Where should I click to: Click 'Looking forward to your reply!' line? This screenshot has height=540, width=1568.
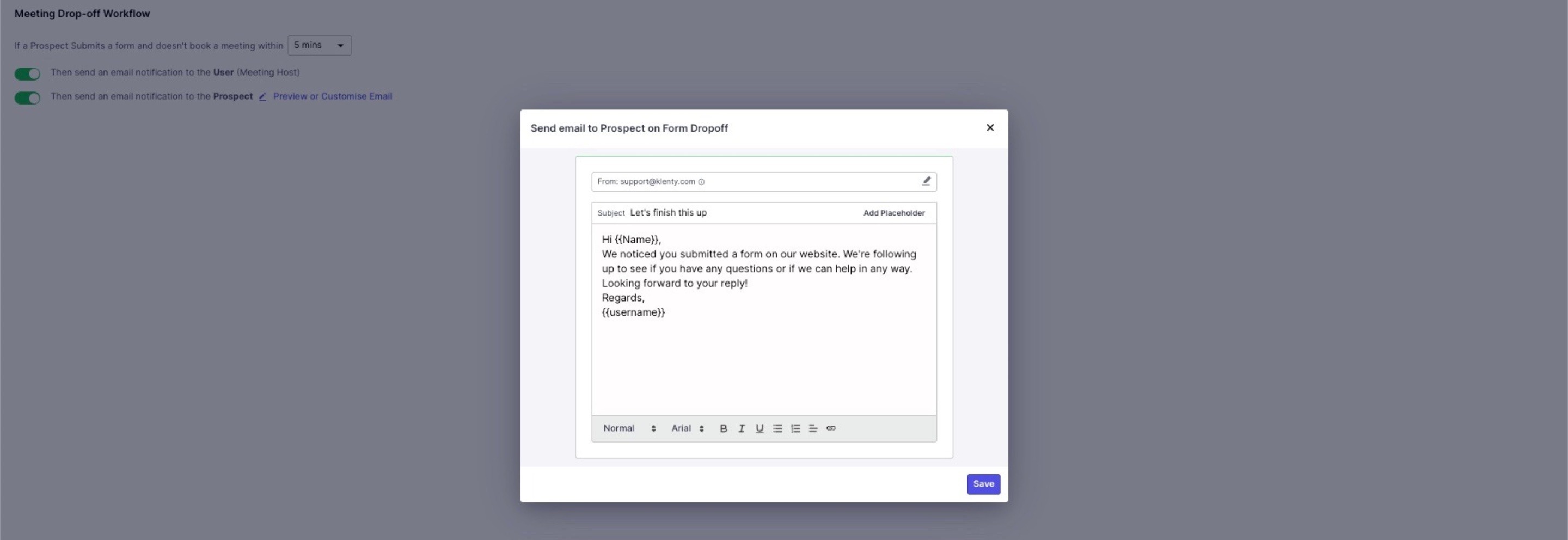(675, 283)
